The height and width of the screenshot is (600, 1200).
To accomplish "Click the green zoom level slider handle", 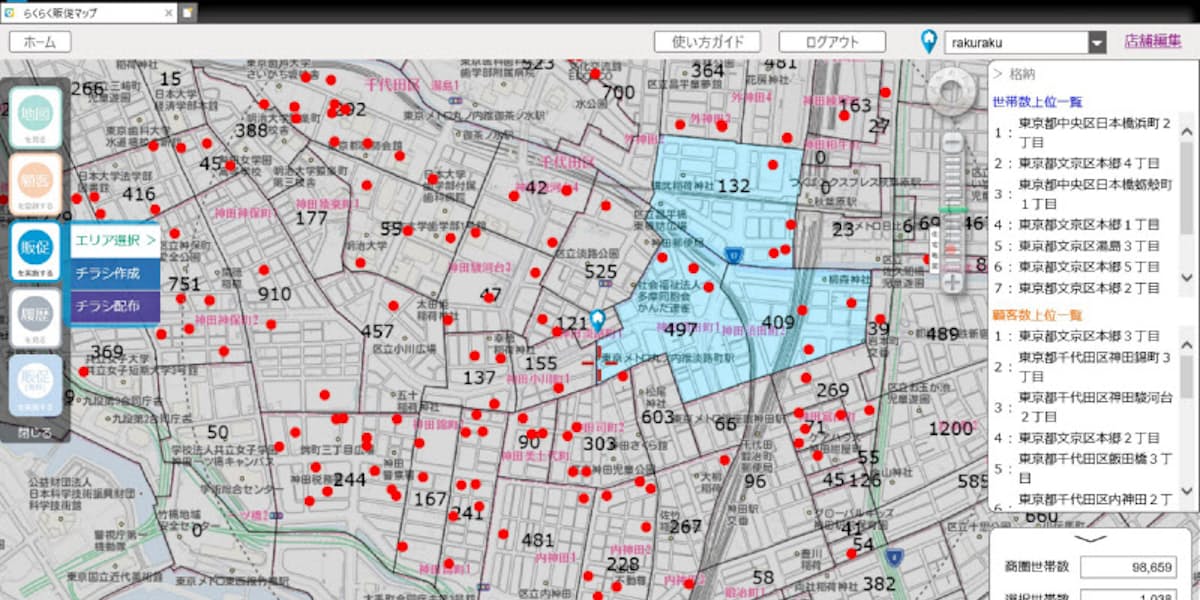I will [952, 211].
